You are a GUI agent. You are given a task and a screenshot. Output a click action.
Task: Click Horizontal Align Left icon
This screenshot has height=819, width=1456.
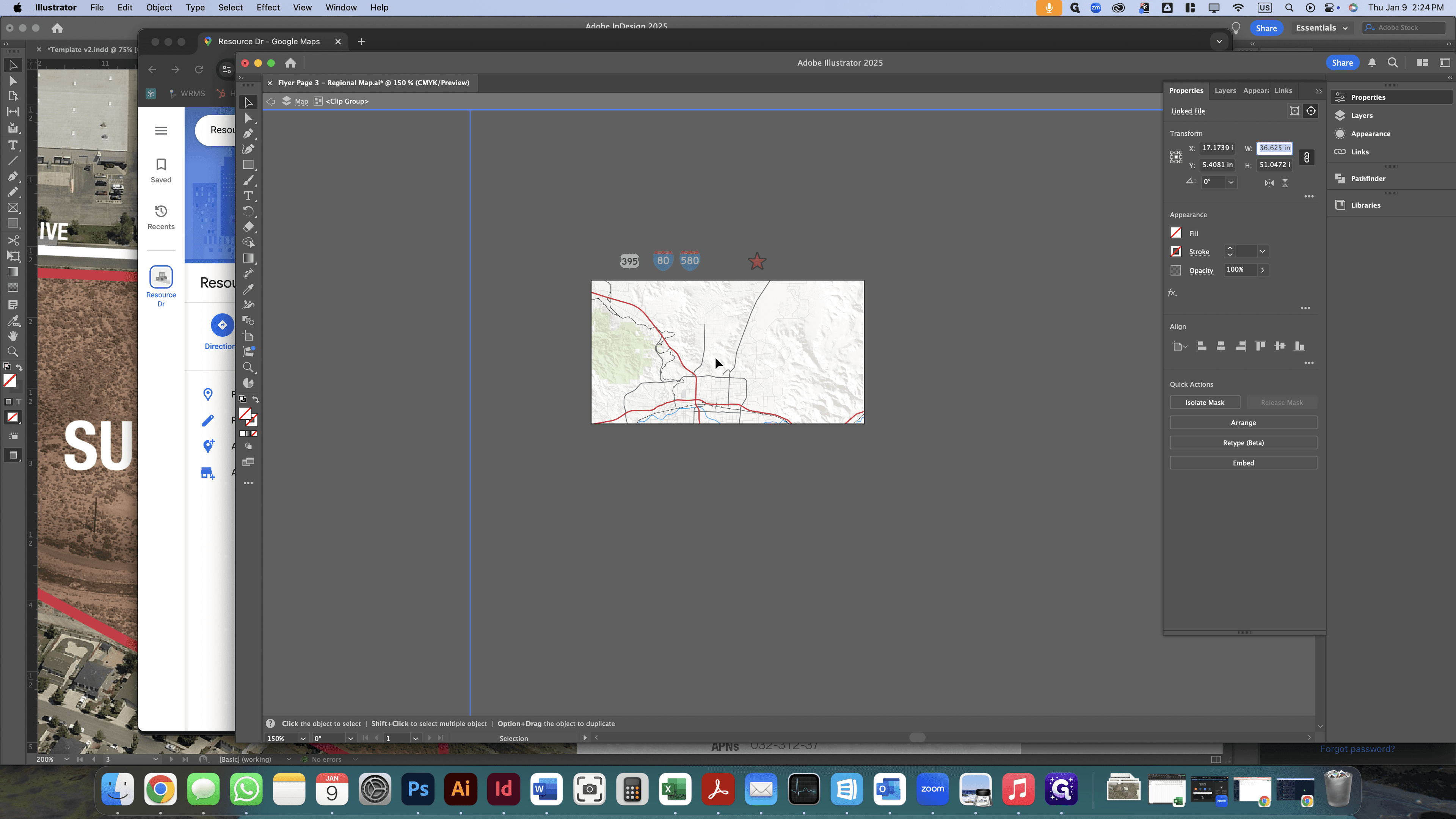tap(1202, 346)
